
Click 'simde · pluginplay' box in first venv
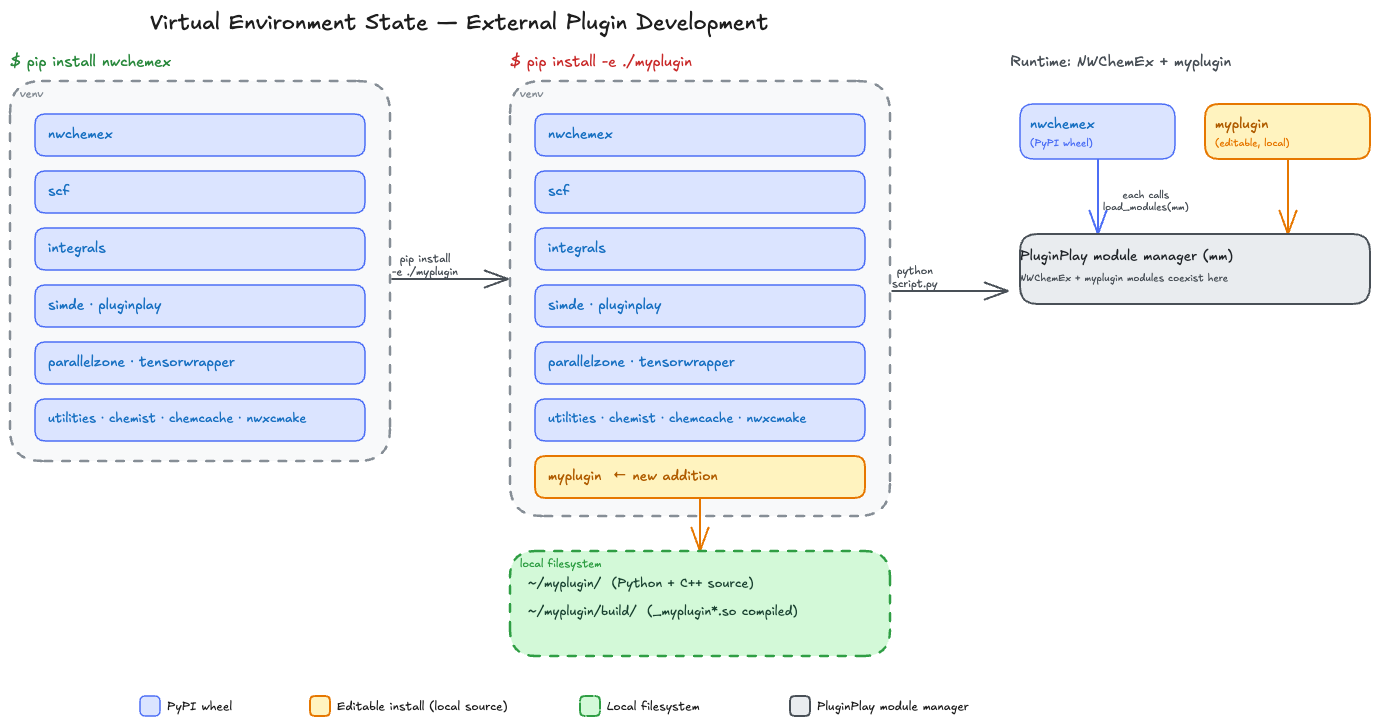click(200, 306)
